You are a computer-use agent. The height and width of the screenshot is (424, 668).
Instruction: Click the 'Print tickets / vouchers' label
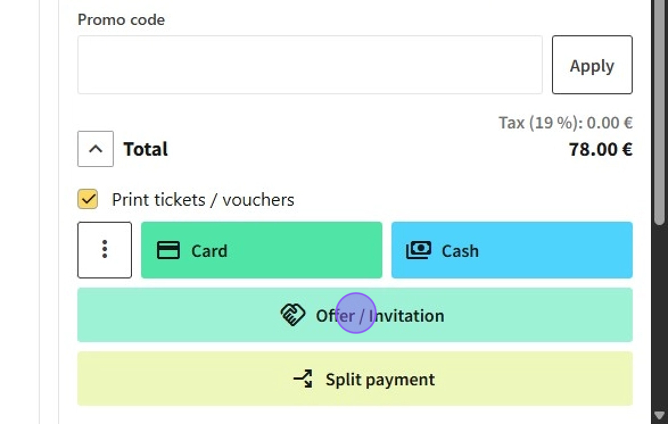pos(203,200)
